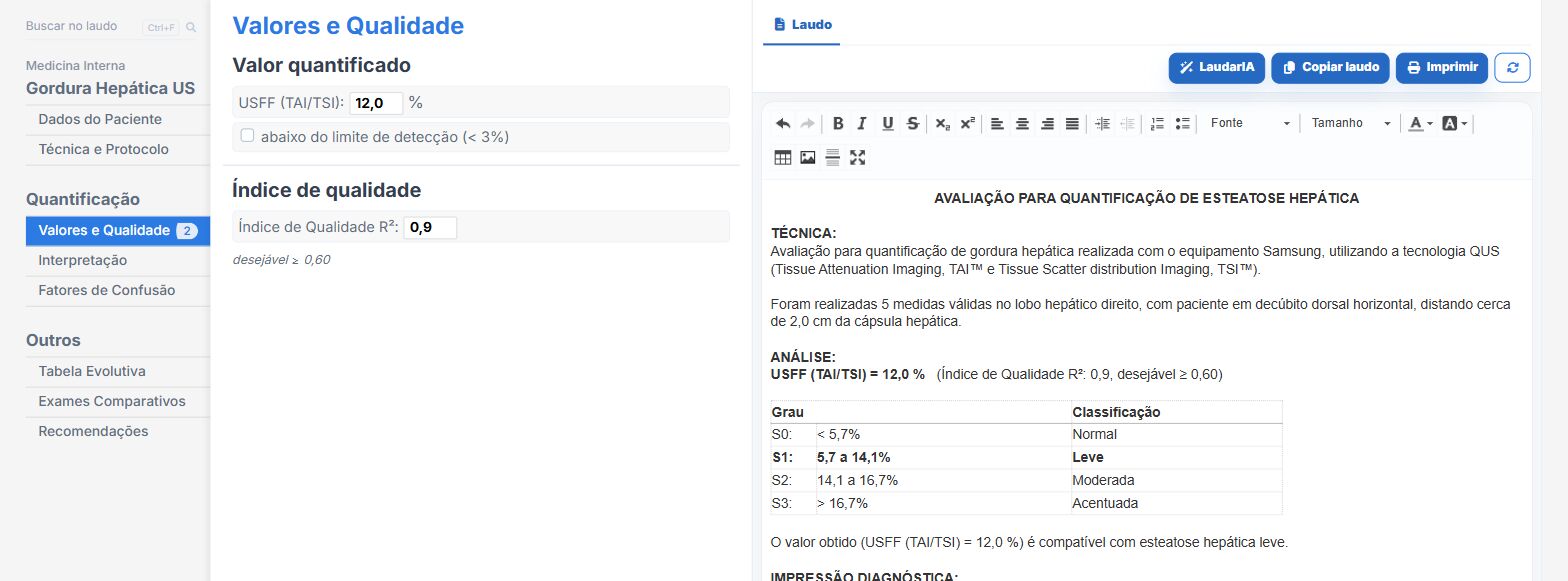The width and height of the screenshot is (1568, 581).
Task: Decrease paragraph indent
Action: (1127, 124)
